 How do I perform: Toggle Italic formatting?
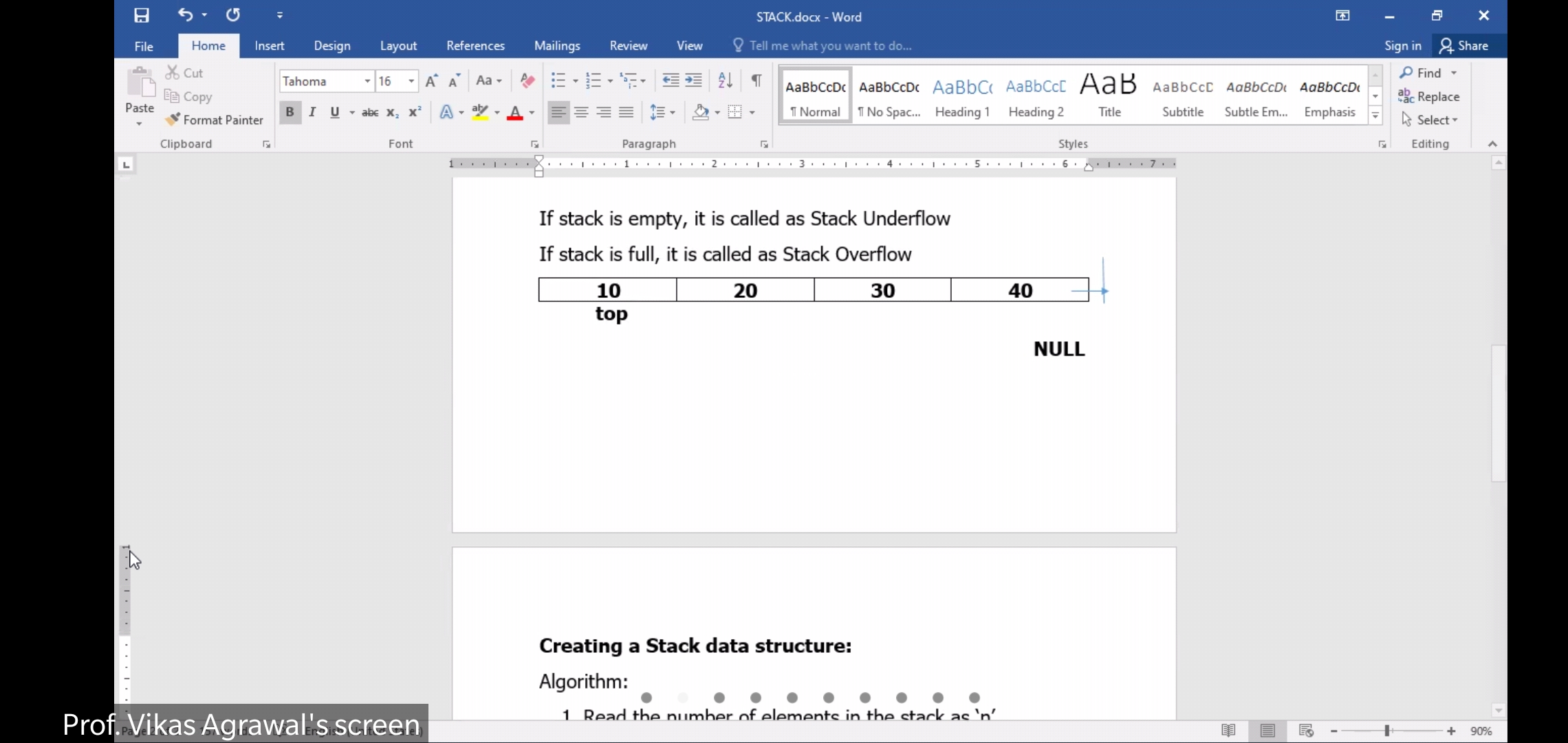point(312,112)
